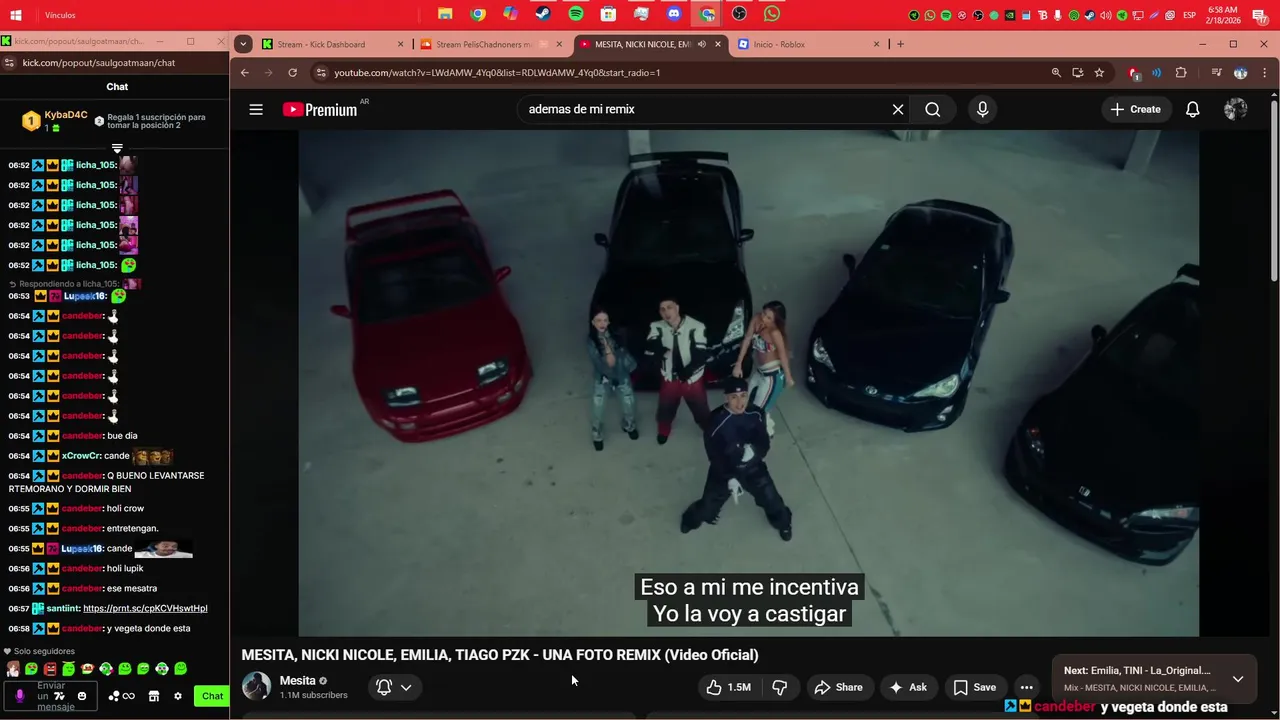Run the search with the magnifier button
The width and height of the screenshot is (1280, 720).
933,110
